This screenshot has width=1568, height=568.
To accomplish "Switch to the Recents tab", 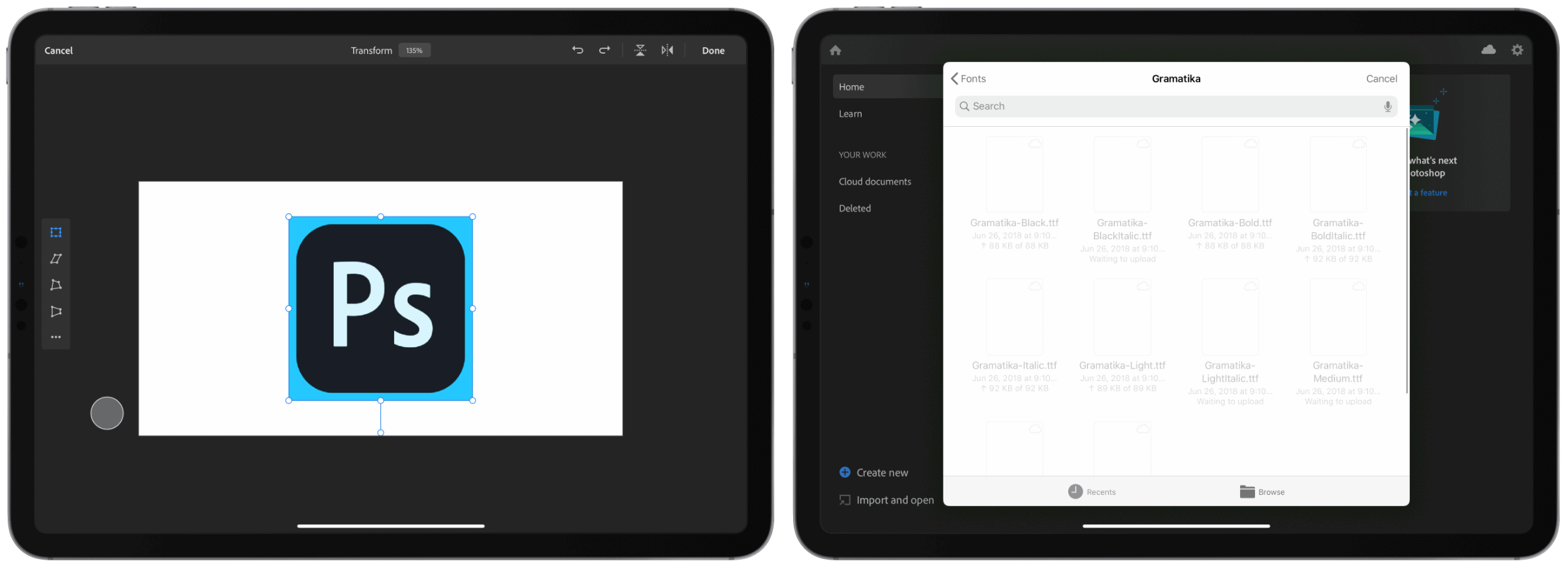I will pos(1092,492).
